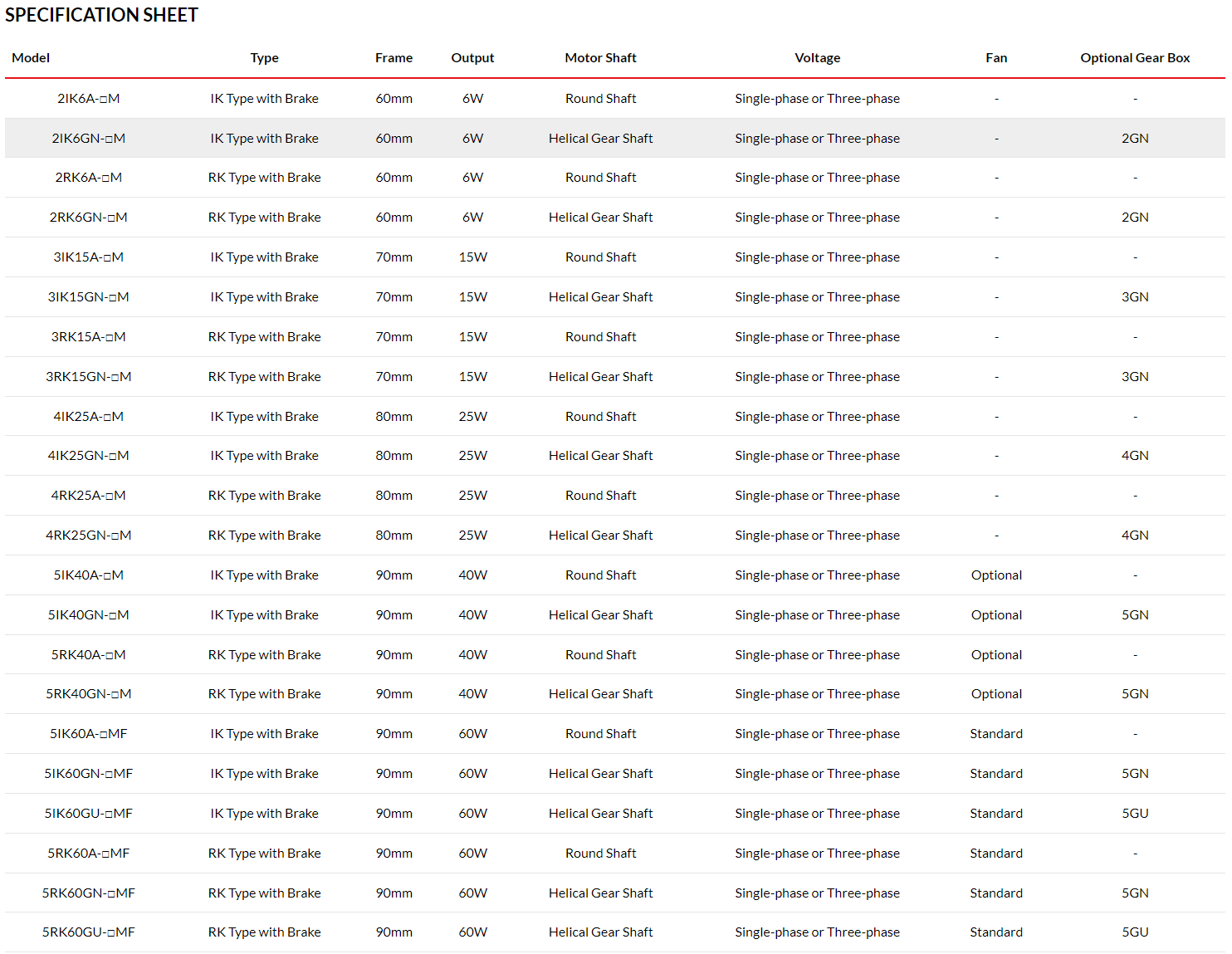The height and width of the screenshot is (954, 1232).
Task: Click the Motor Shaft column header
Action: 600,58
